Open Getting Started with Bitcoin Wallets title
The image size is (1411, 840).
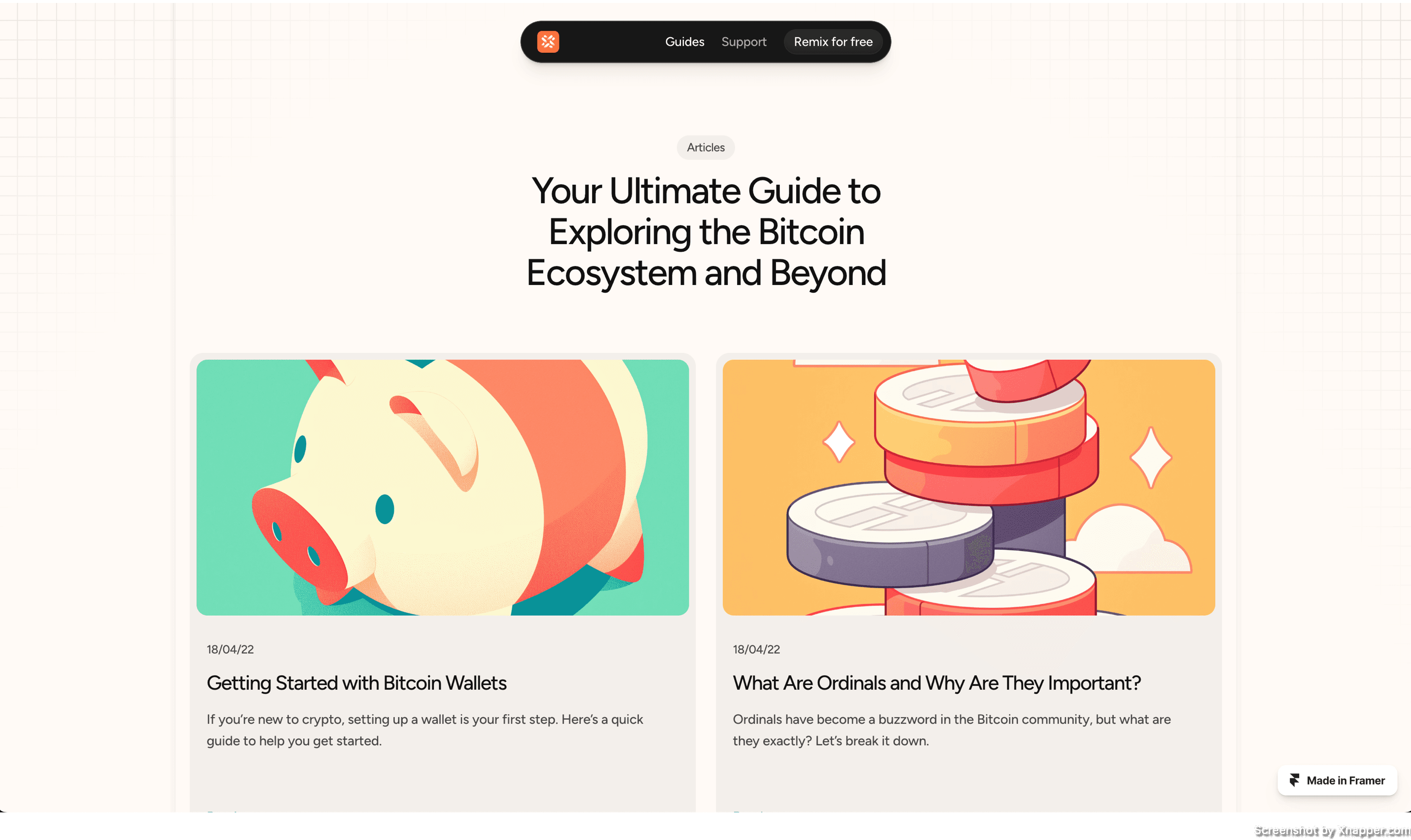356,683
